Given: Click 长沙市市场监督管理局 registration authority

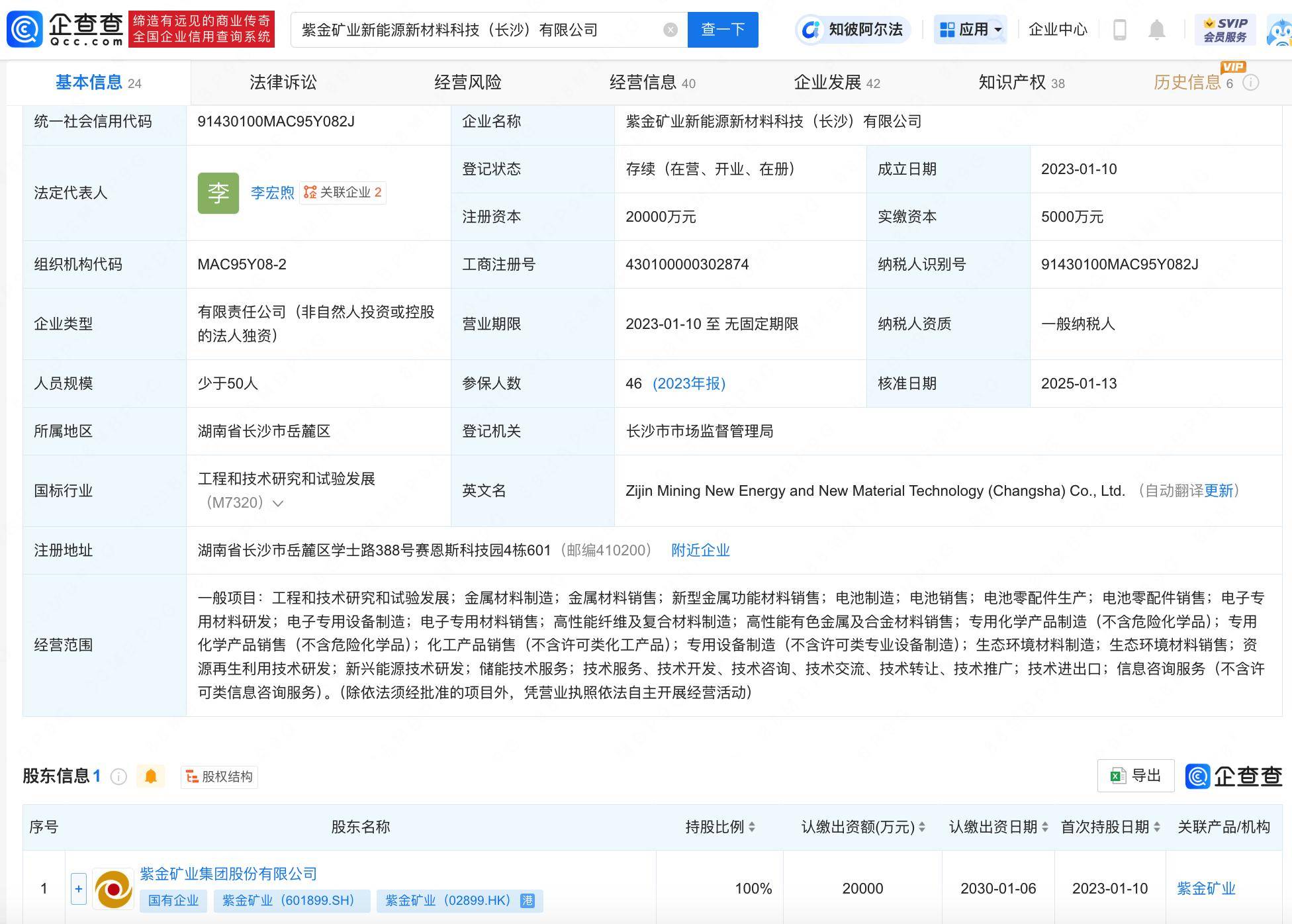Looking at the screenshot, I should 700,431.
